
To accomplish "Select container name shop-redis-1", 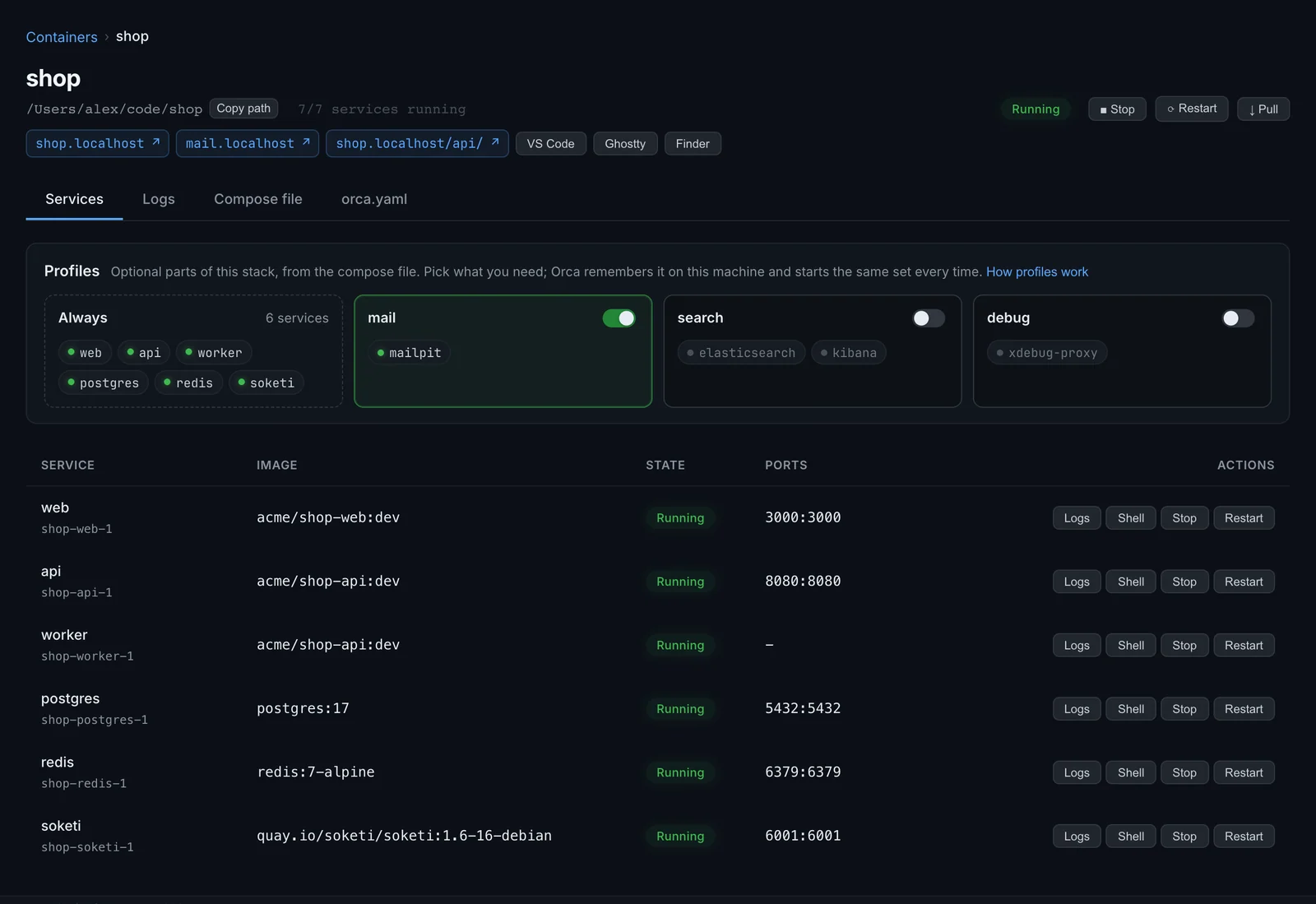I will [x=84, y=783].
